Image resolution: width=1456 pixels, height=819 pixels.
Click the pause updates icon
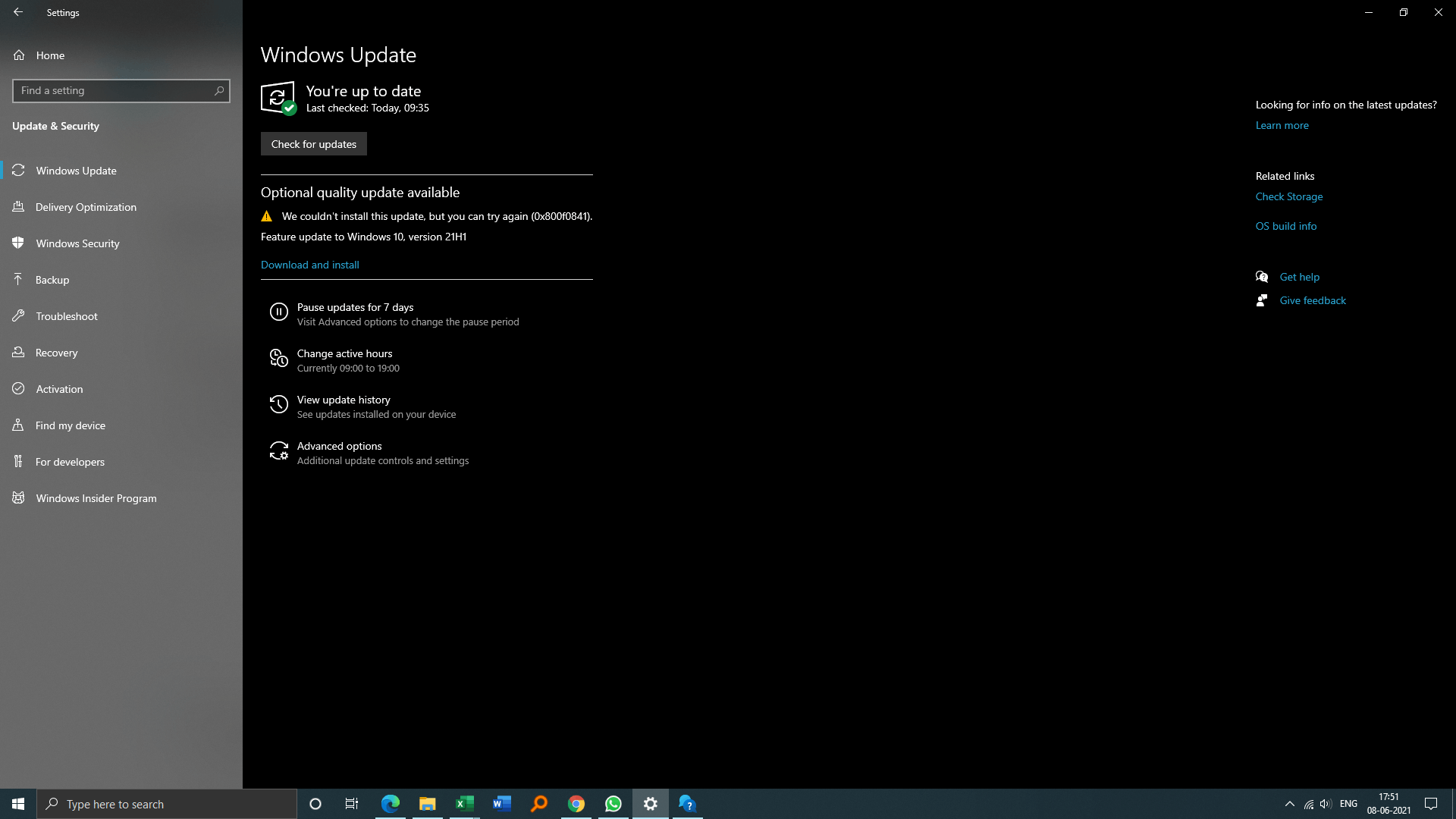click(279, 312)
